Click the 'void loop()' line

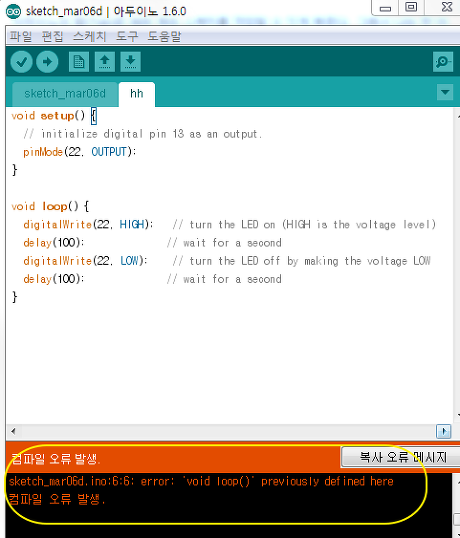50,206
